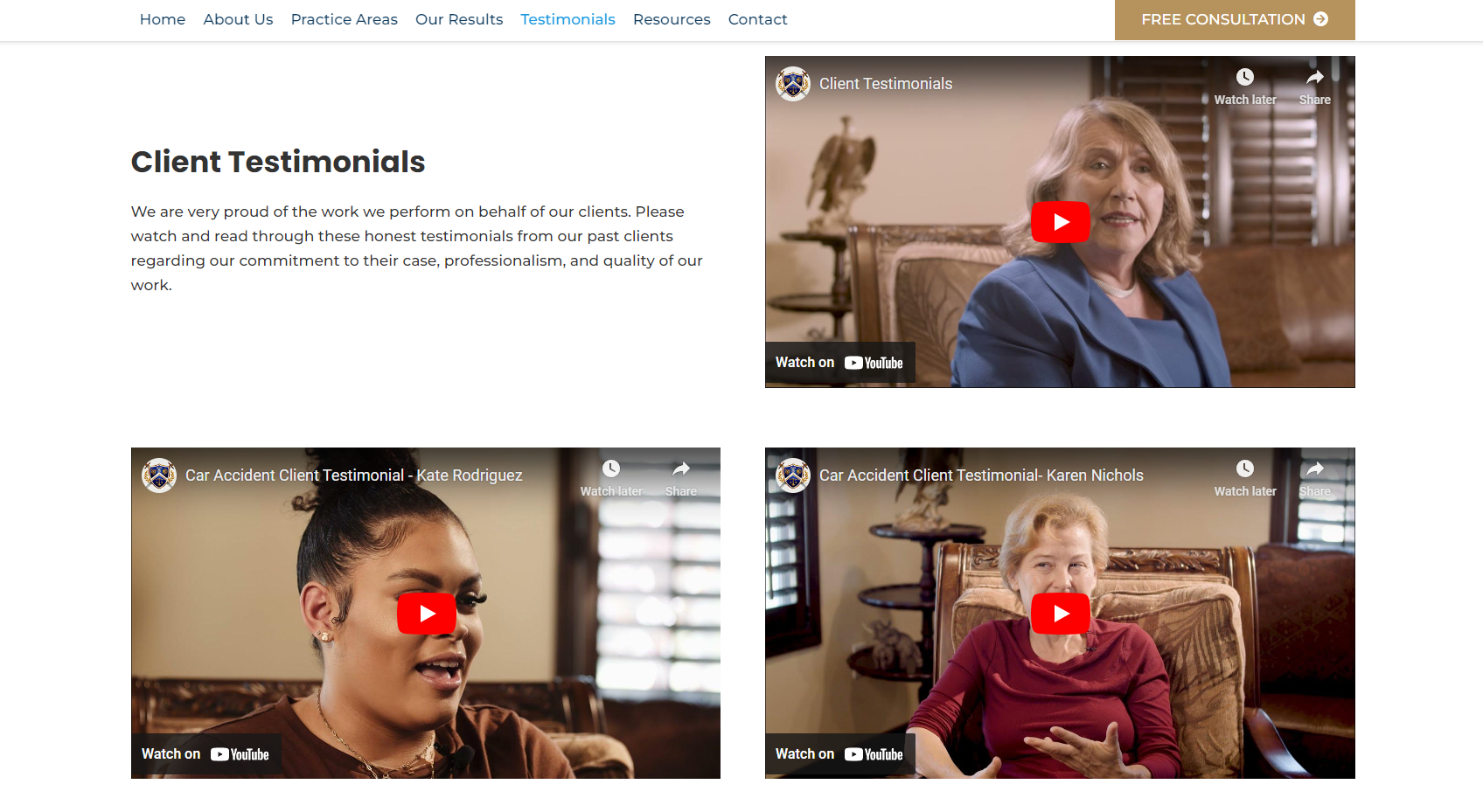Viewport: 1483px width, 812px height.
Task: Click Watch later clock on Client Testimonials video
Action: [x=1245, y=77]
